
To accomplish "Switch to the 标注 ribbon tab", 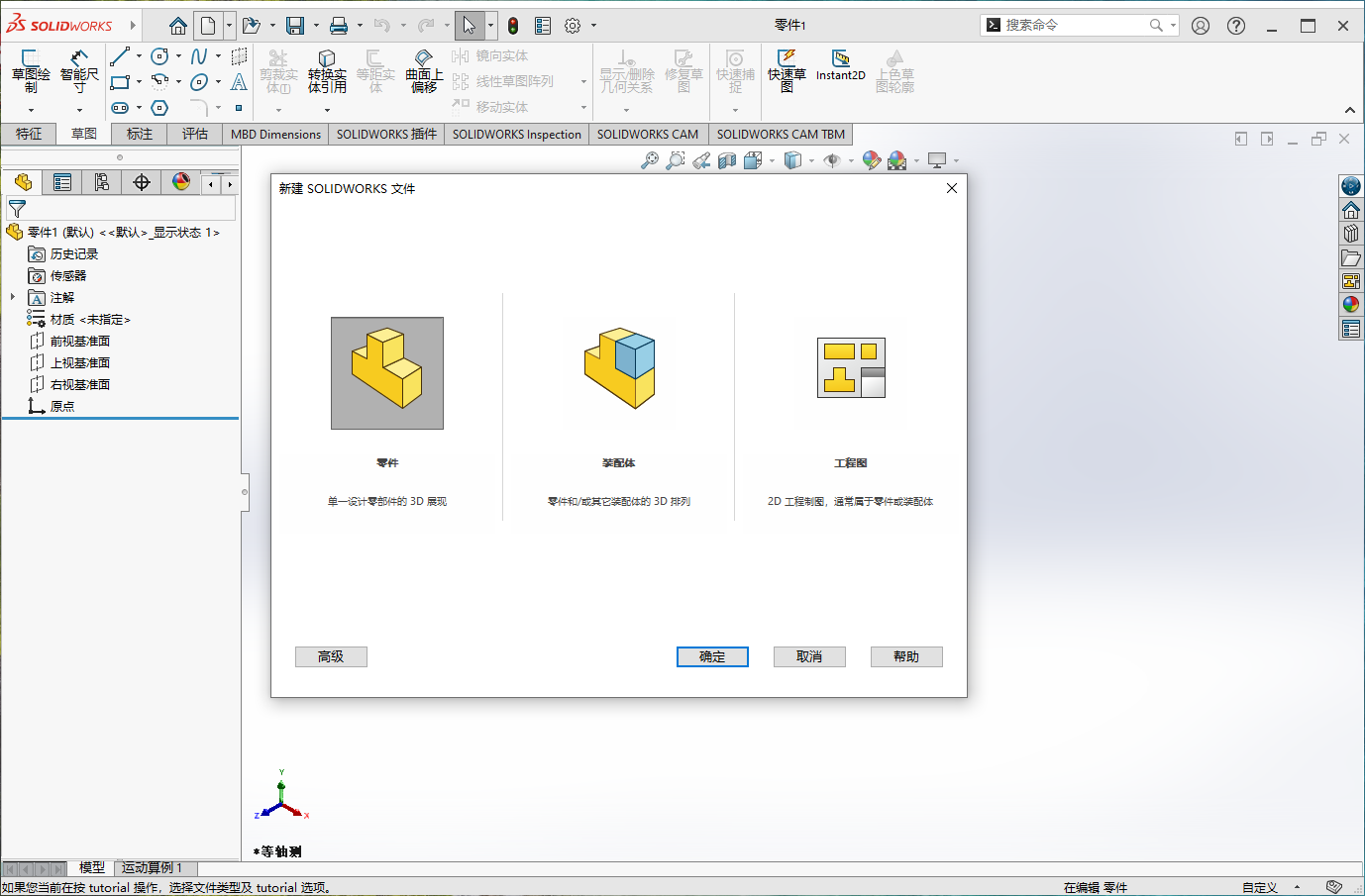I will 140,134.
